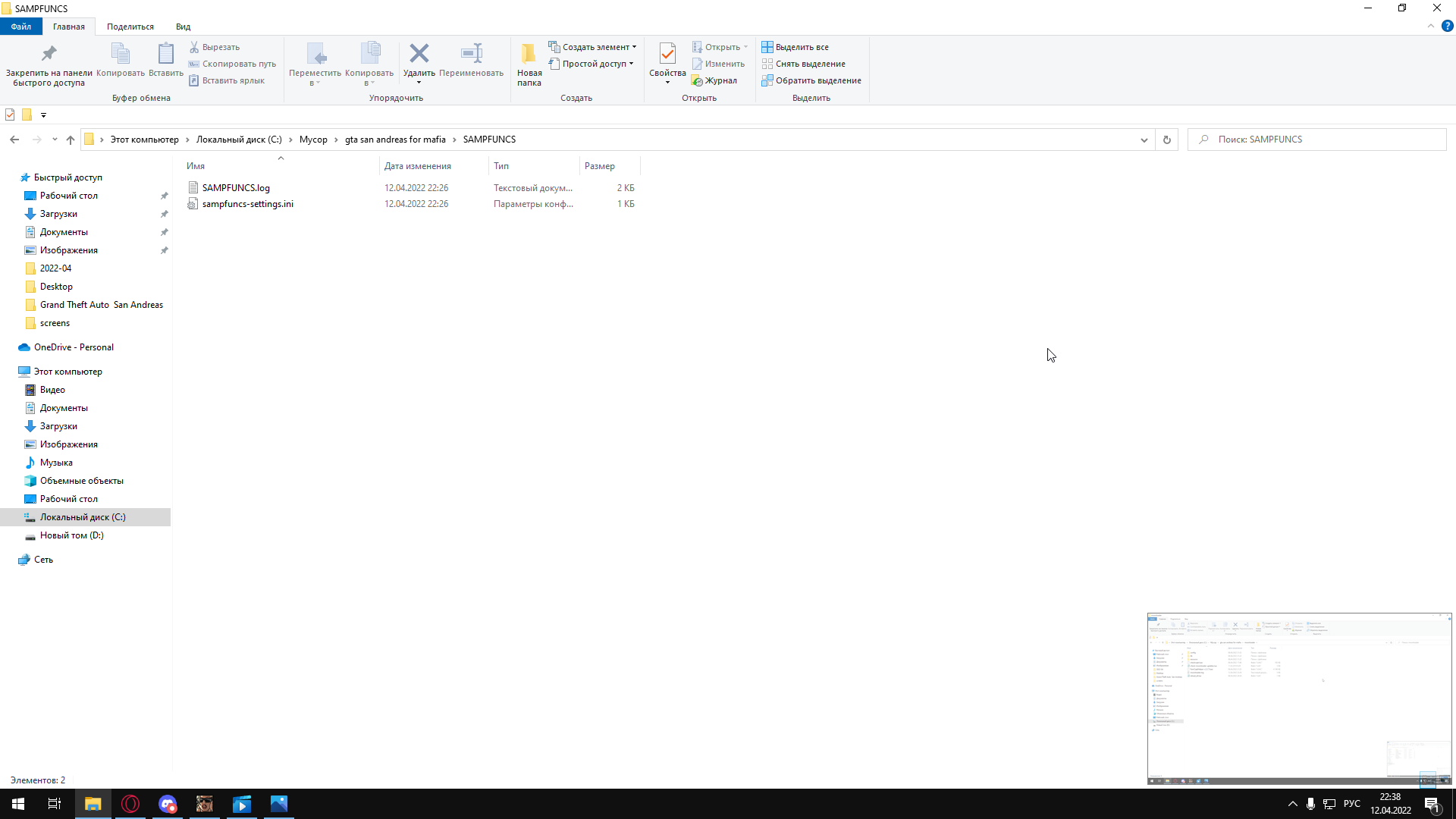Clear selection with Снять выделение
Viewport: 1456px width, 819px height.
(x=803, y=64)
